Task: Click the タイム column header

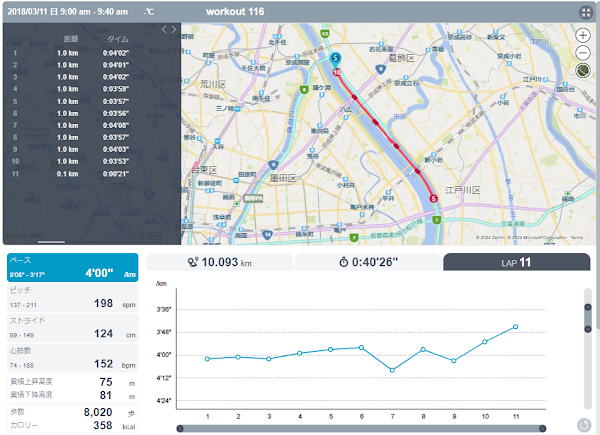Action: [x=117, y=39]
